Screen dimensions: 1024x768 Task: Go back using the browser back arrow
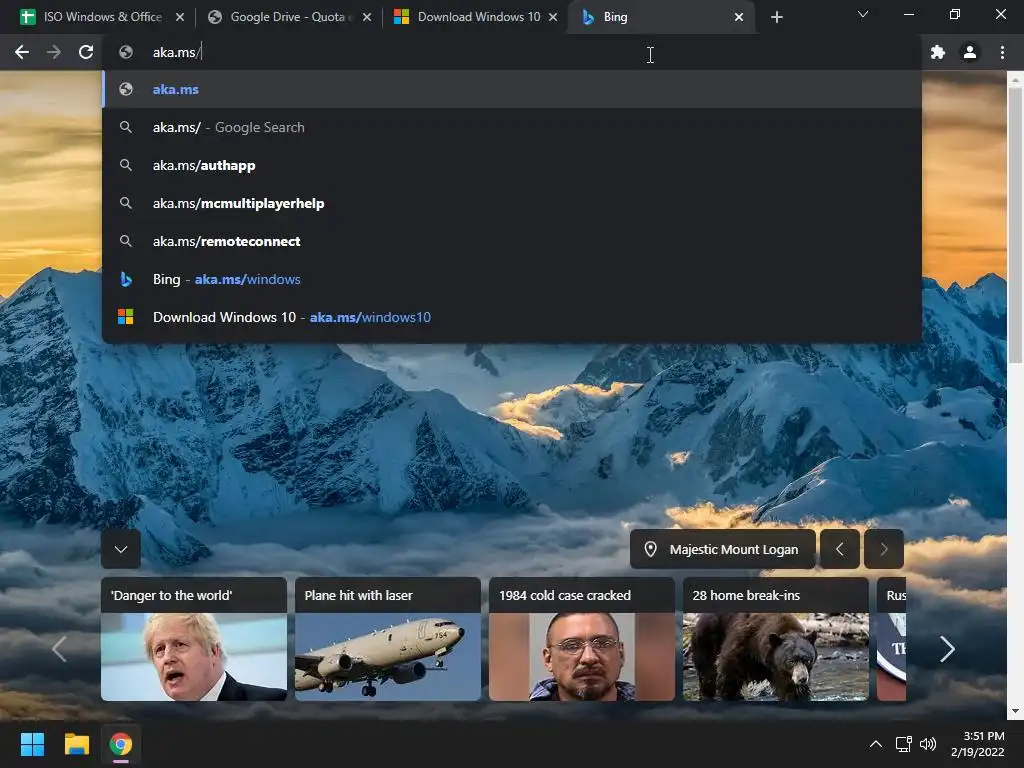coord(22,52)
